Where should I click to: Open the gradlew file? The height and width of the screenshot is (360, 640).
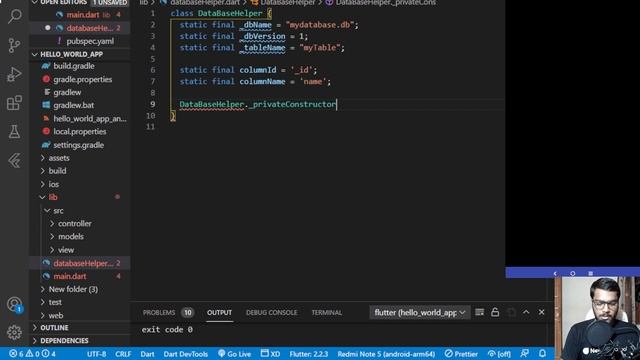[x=67, y=92]
